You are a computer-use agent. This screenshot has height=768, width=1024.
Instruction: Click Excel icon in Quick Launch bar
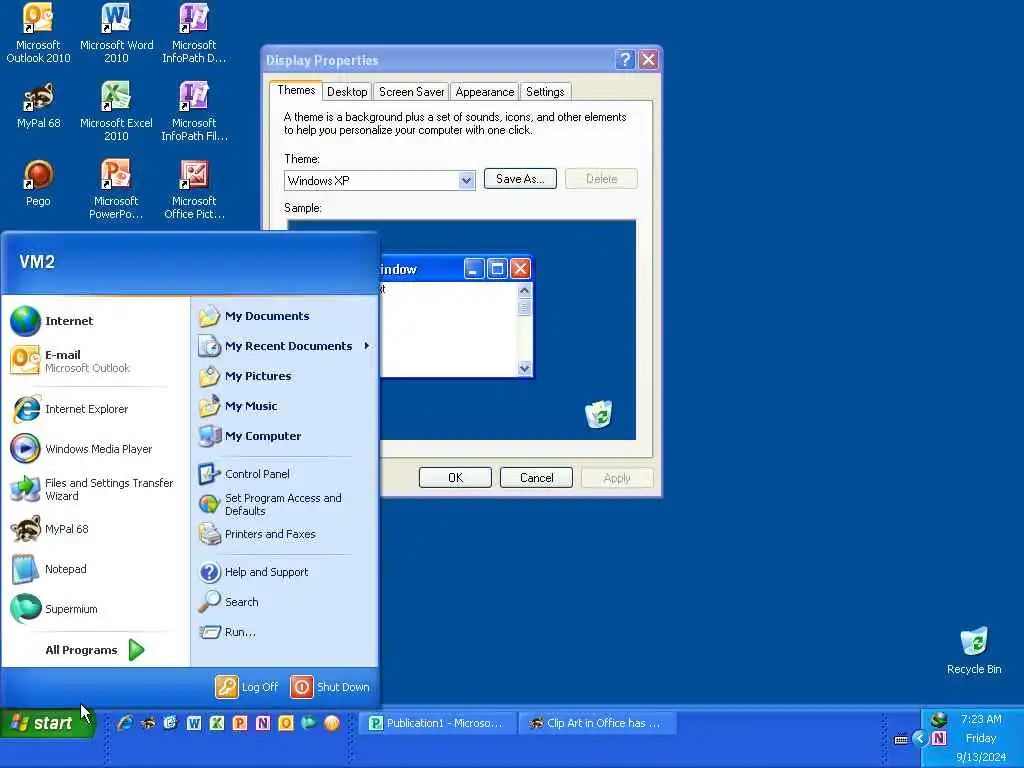217,723
